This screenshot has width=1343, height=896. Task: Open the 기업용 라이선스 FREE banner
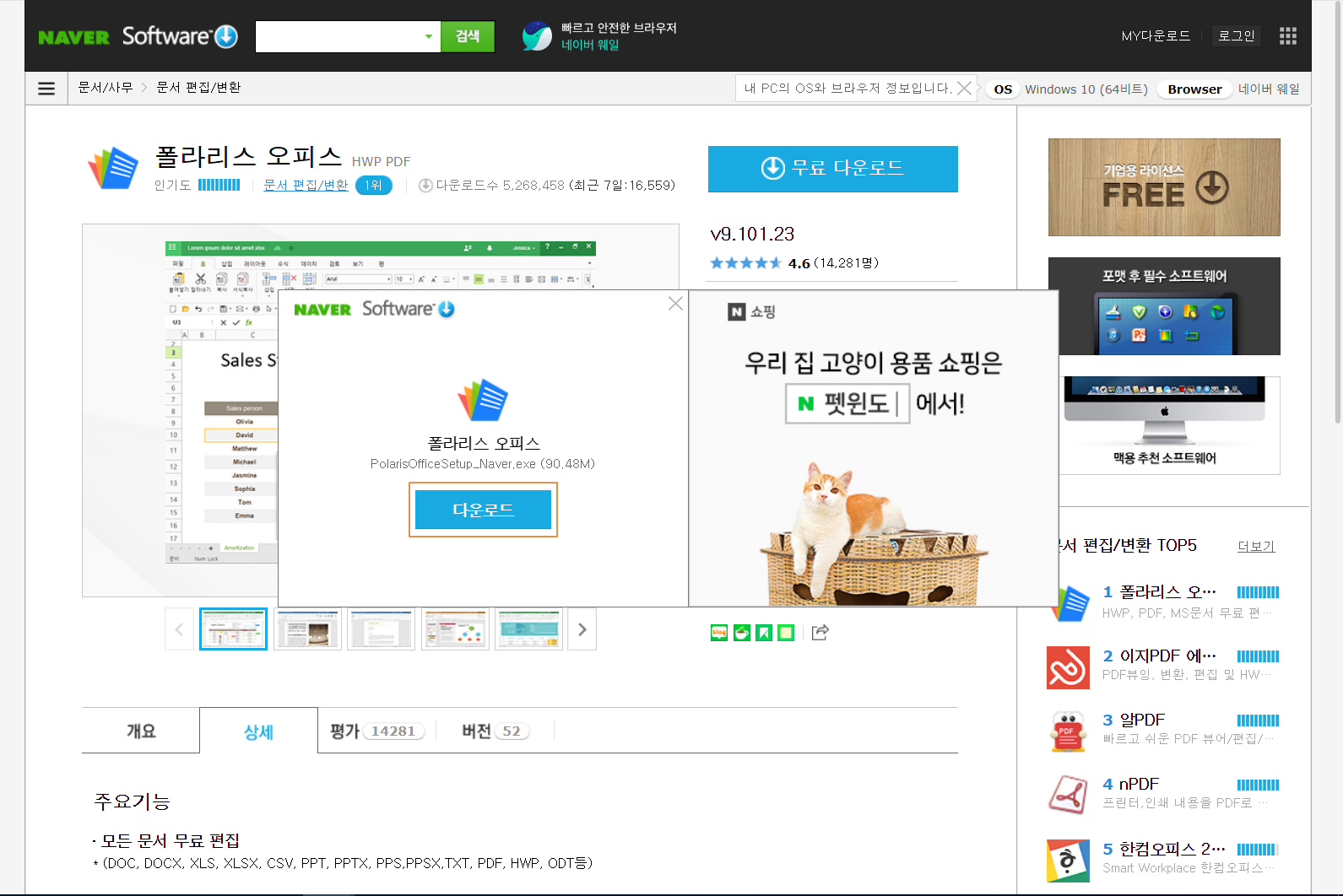click(x=1164, y=187)
